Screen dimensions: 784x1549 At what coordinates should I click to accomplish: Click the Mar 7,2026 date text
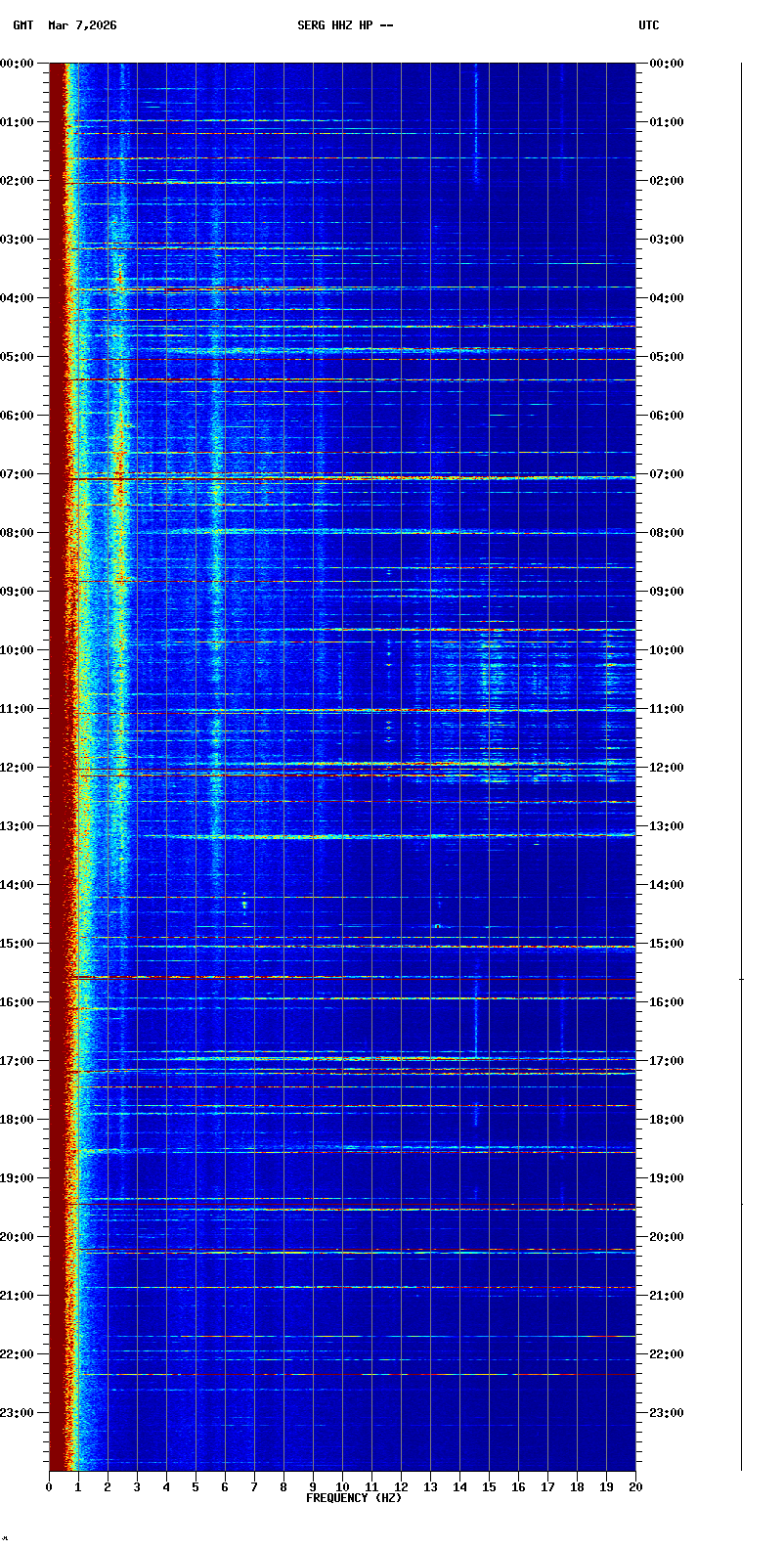click(x=82, y=25)
